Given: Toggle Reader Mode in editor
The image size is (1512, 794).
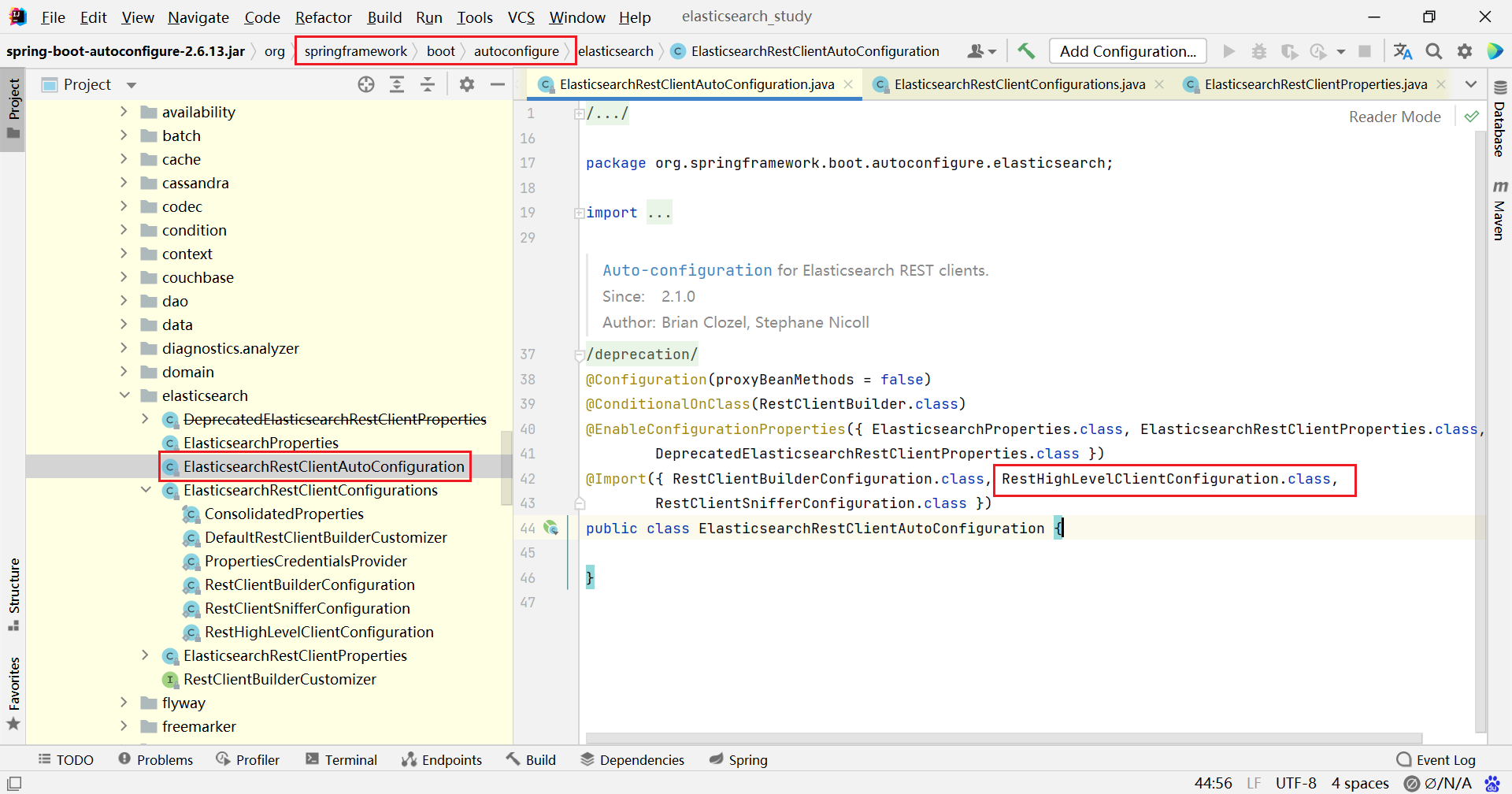Looking at the screenshot, I should [x=1394, y=117].
